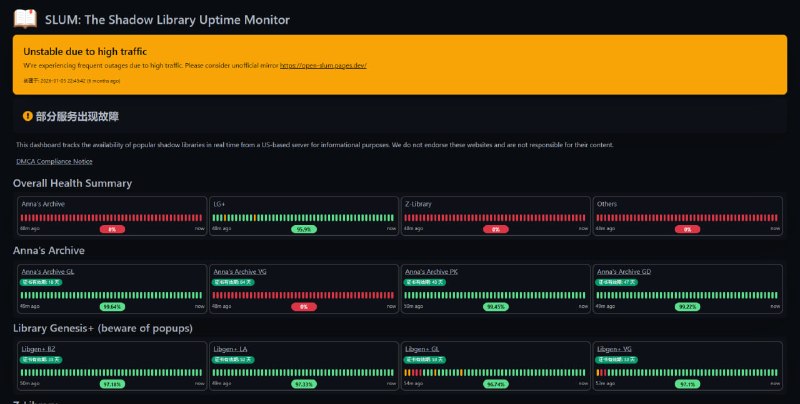Click the Z-Library summary red uptime bar
Screen dimensions: 800x404
(x=495, y=218)
